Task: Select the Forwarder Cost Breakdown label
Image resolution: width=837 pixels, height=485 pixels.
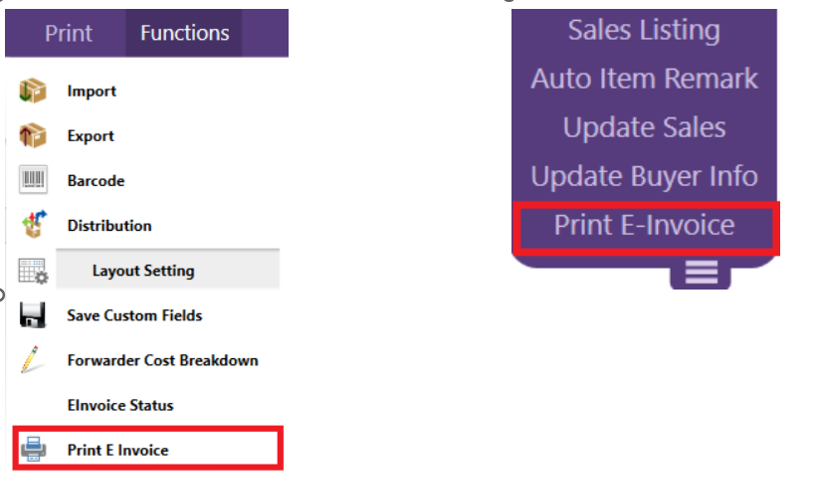Action: point(162,360)
